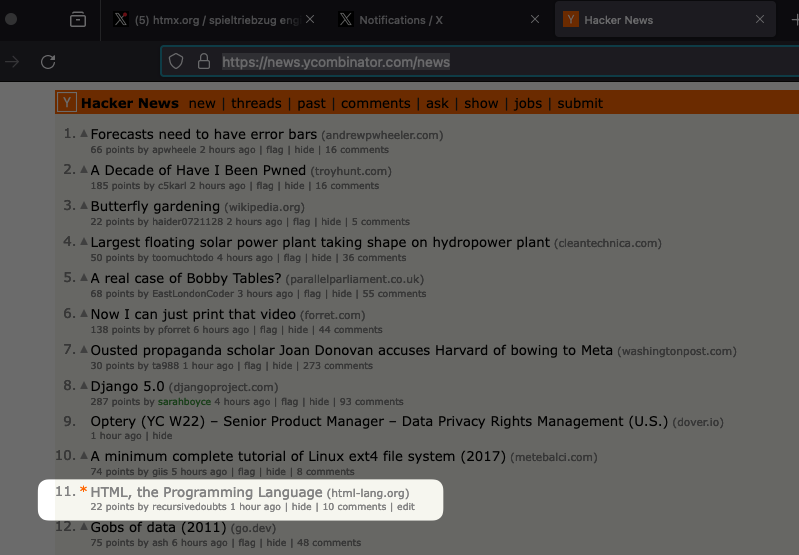Click the 'edit' link on HTML story
The image size is (799, 555).
coord(406,507)
